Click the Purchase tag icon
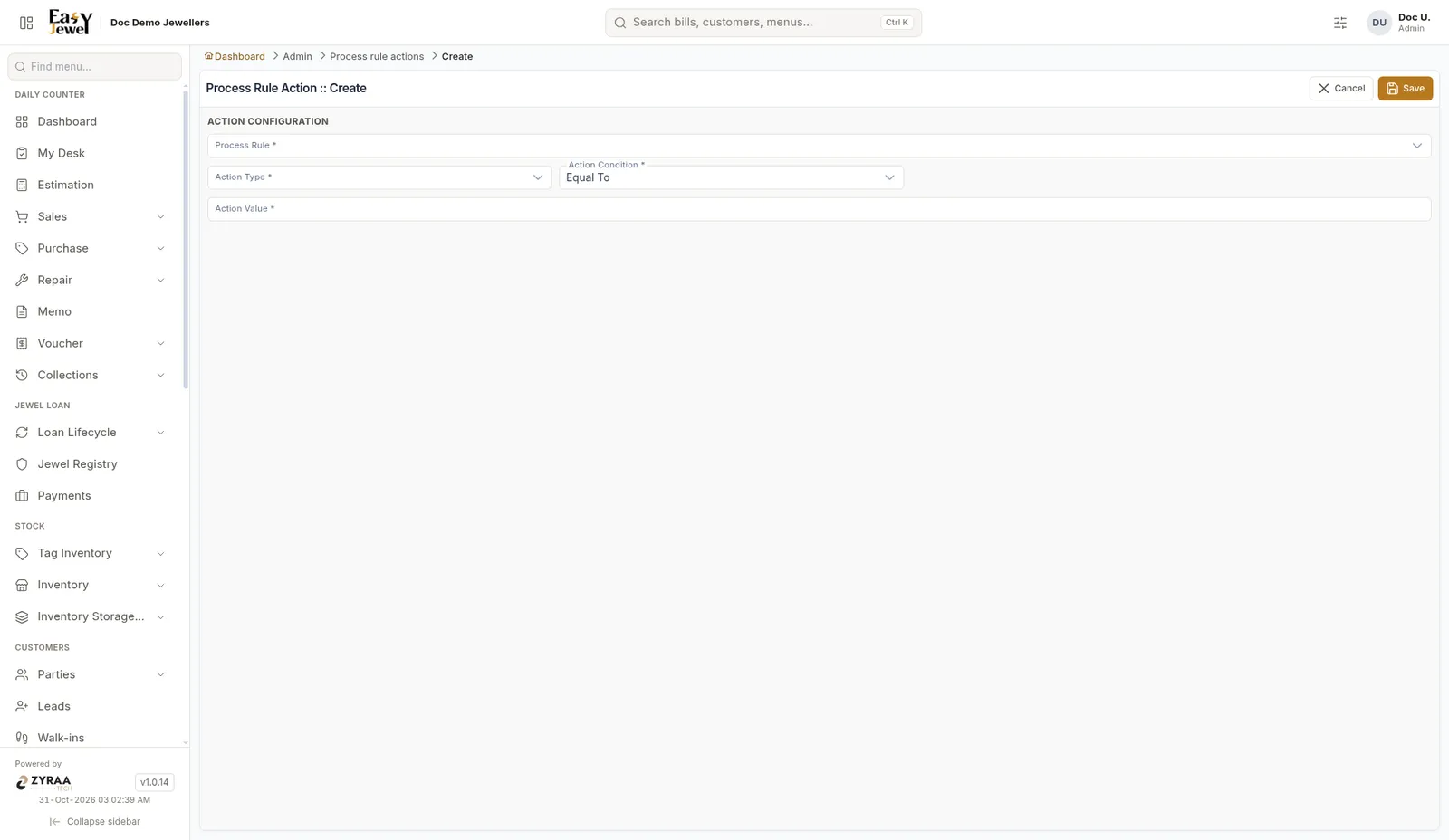 [x=22, y=248]
